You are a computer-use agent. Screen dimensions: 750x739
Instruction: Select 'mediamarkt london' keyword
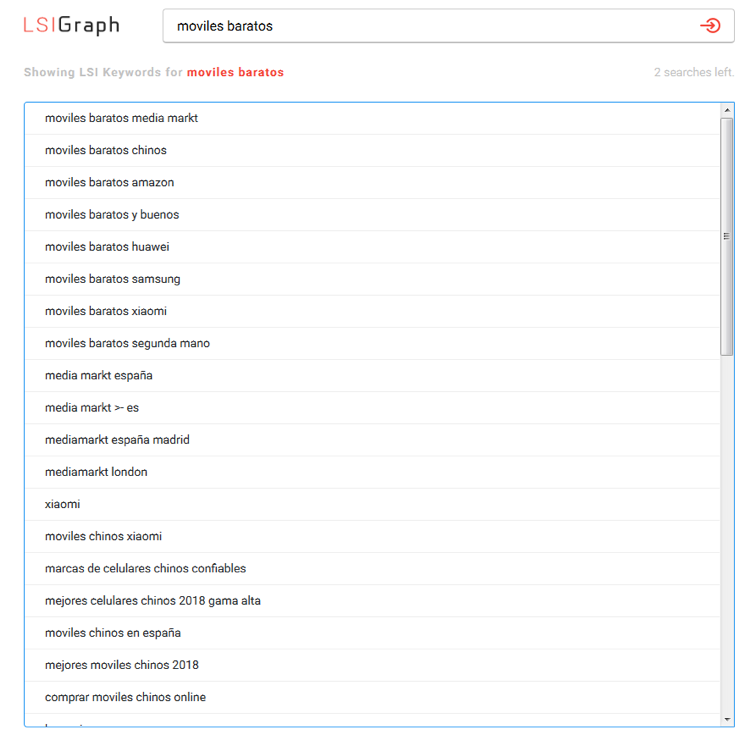click(373, 472)
